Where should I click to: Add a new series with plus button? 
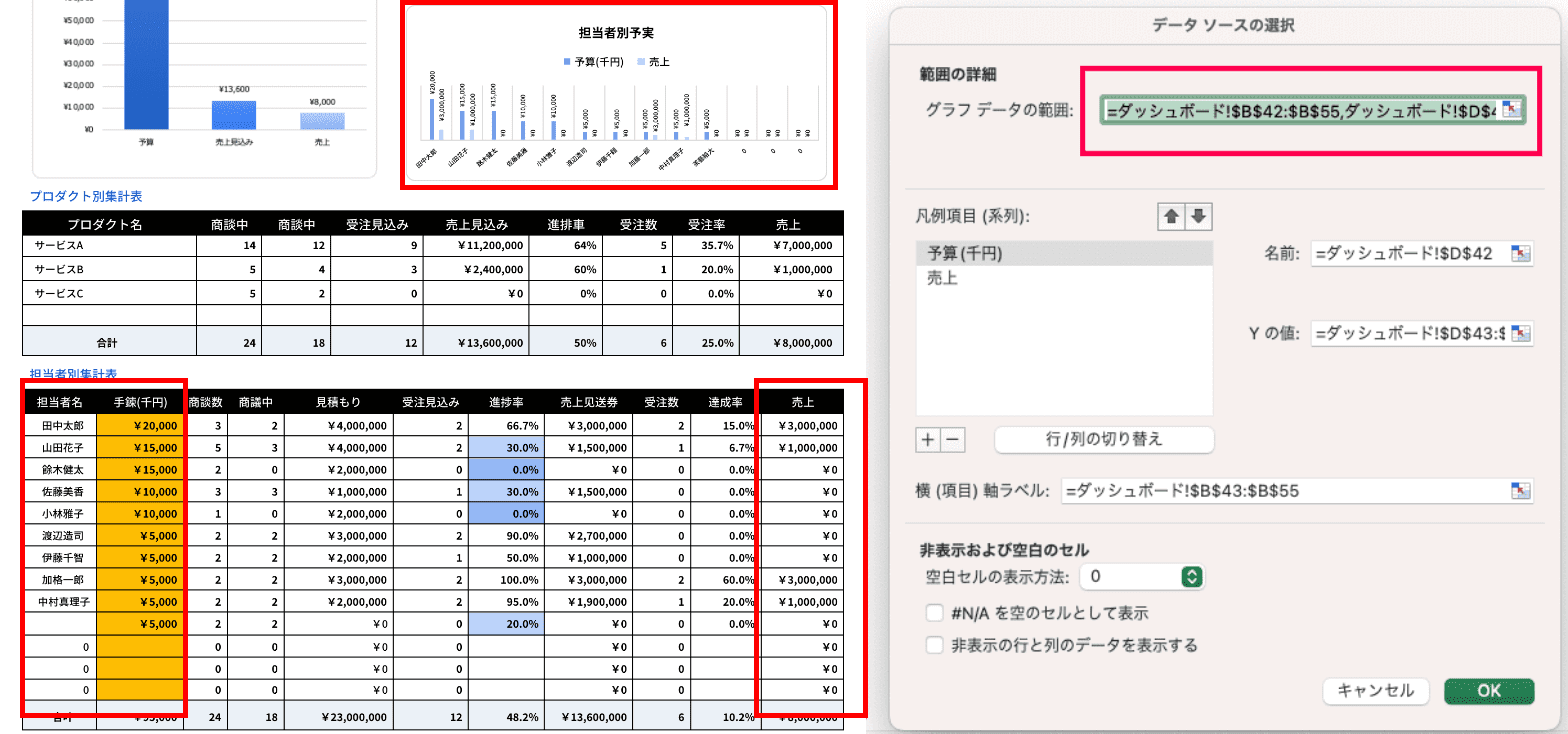927,439
